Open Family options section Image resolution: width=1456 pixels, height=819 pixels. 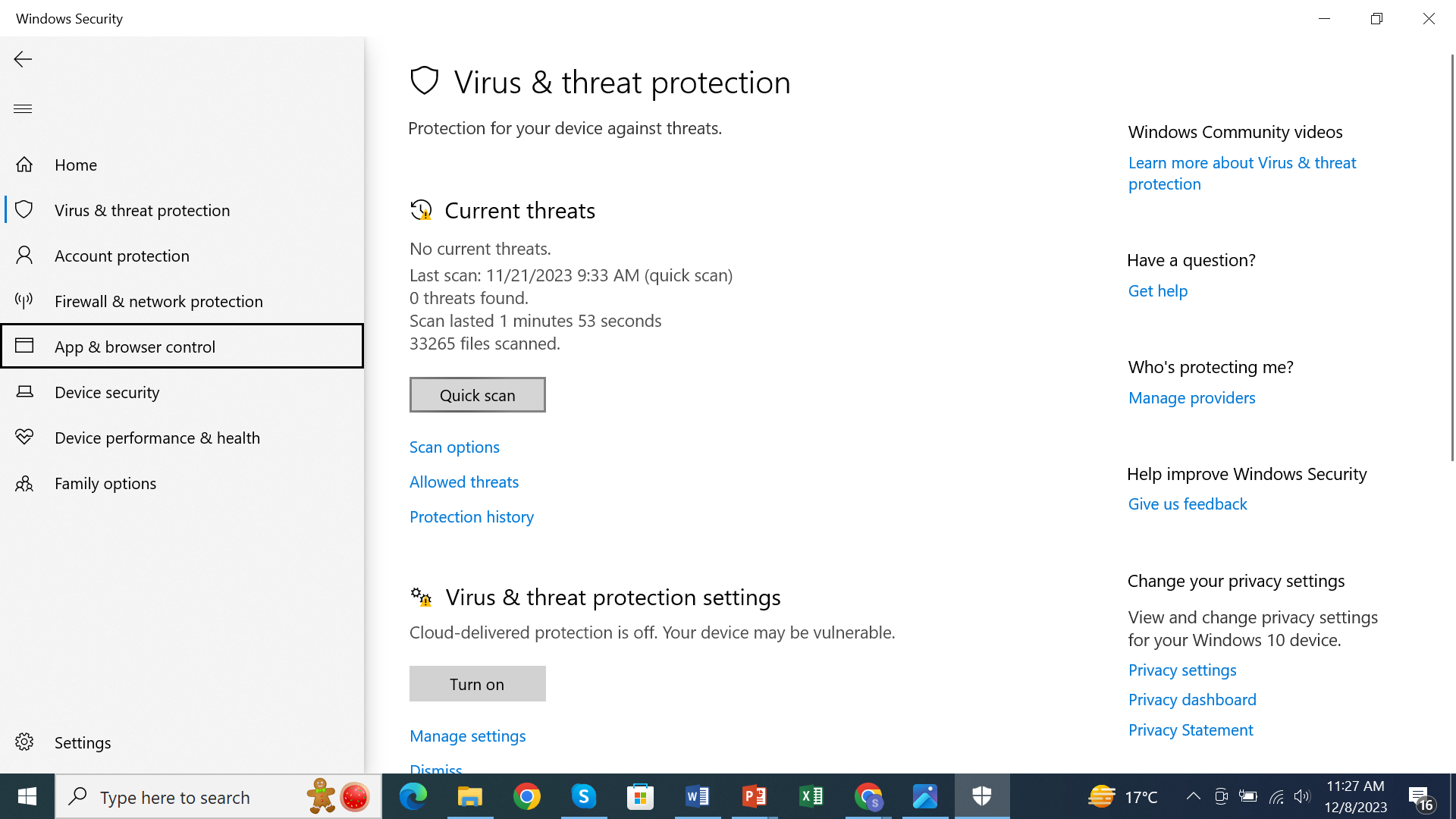click(105, 482)
